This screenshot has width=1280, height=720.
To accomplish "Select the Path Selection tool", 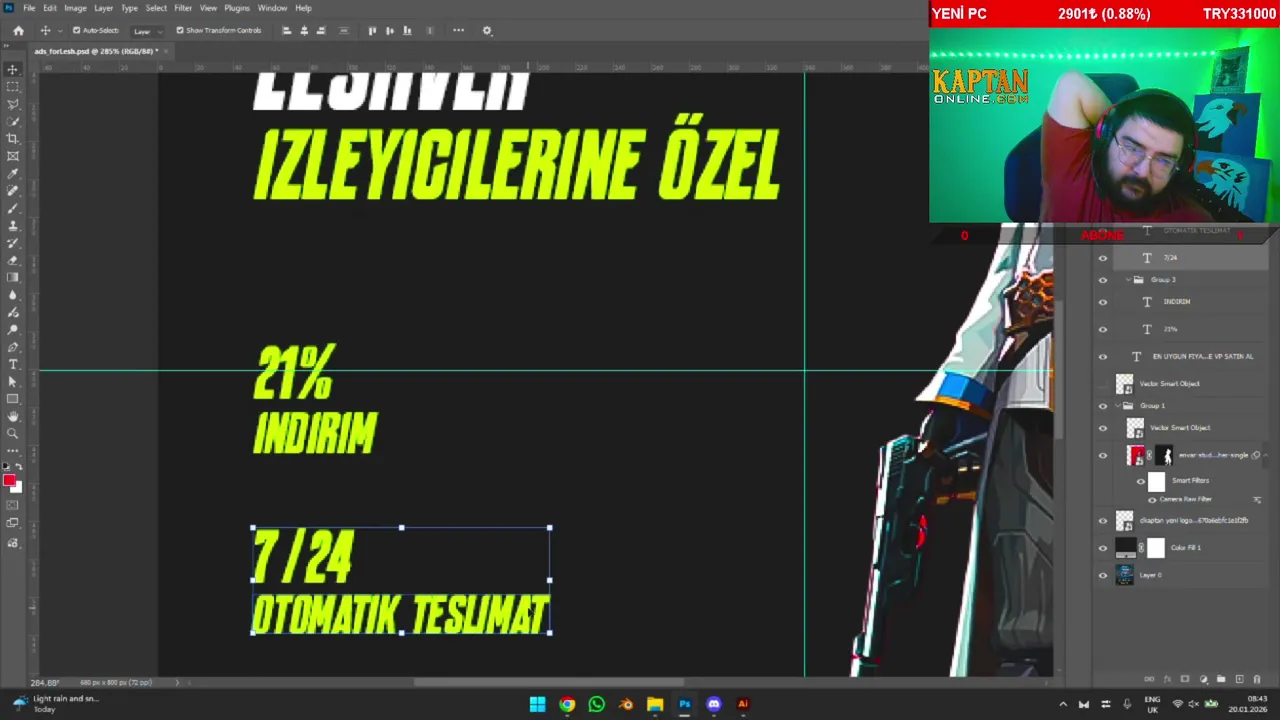I will [13, 382].
